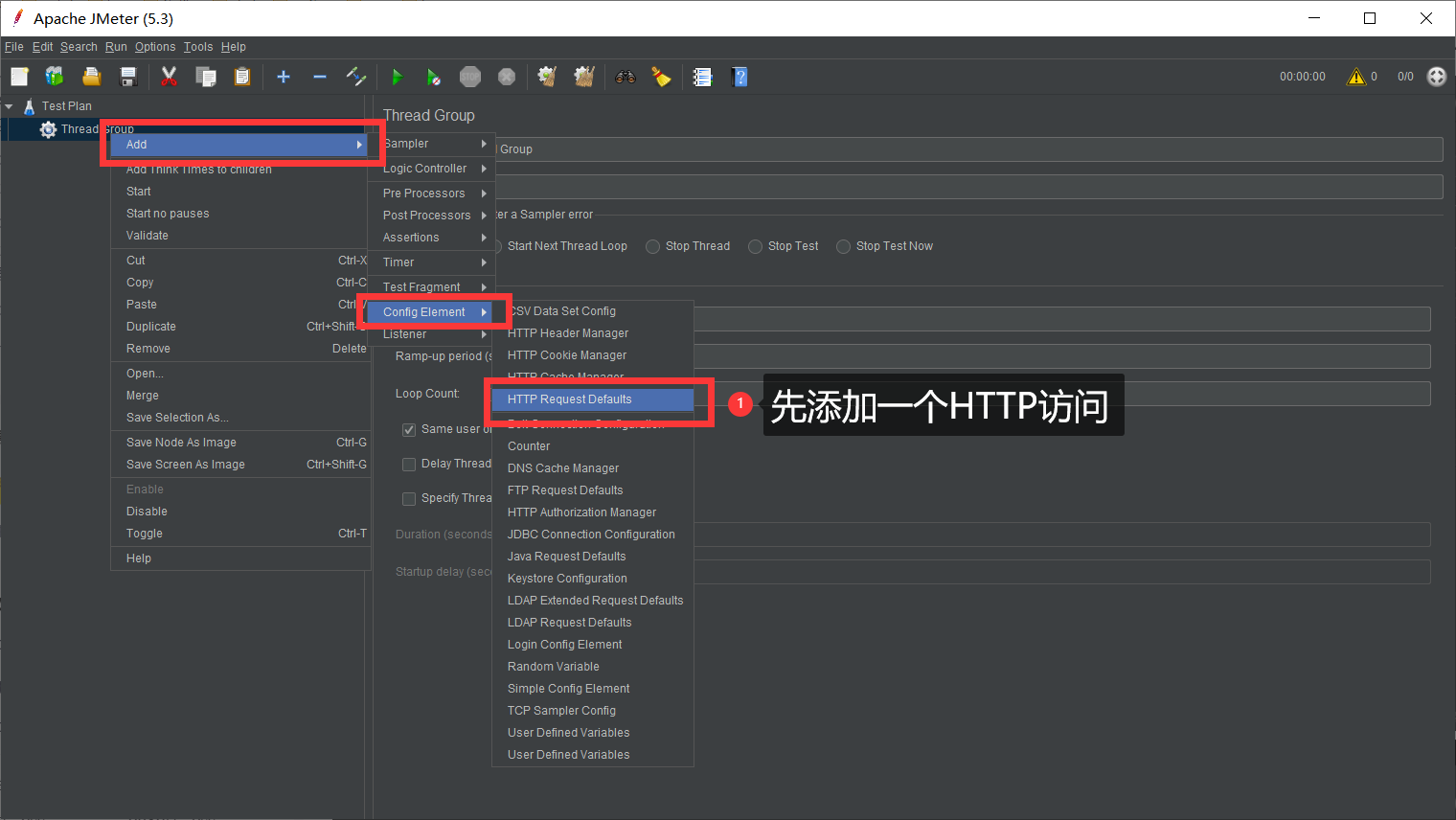Click the Cut scissors toolbar icon
This screenshot has height=820, width=1456.
[x=170, y=77]
